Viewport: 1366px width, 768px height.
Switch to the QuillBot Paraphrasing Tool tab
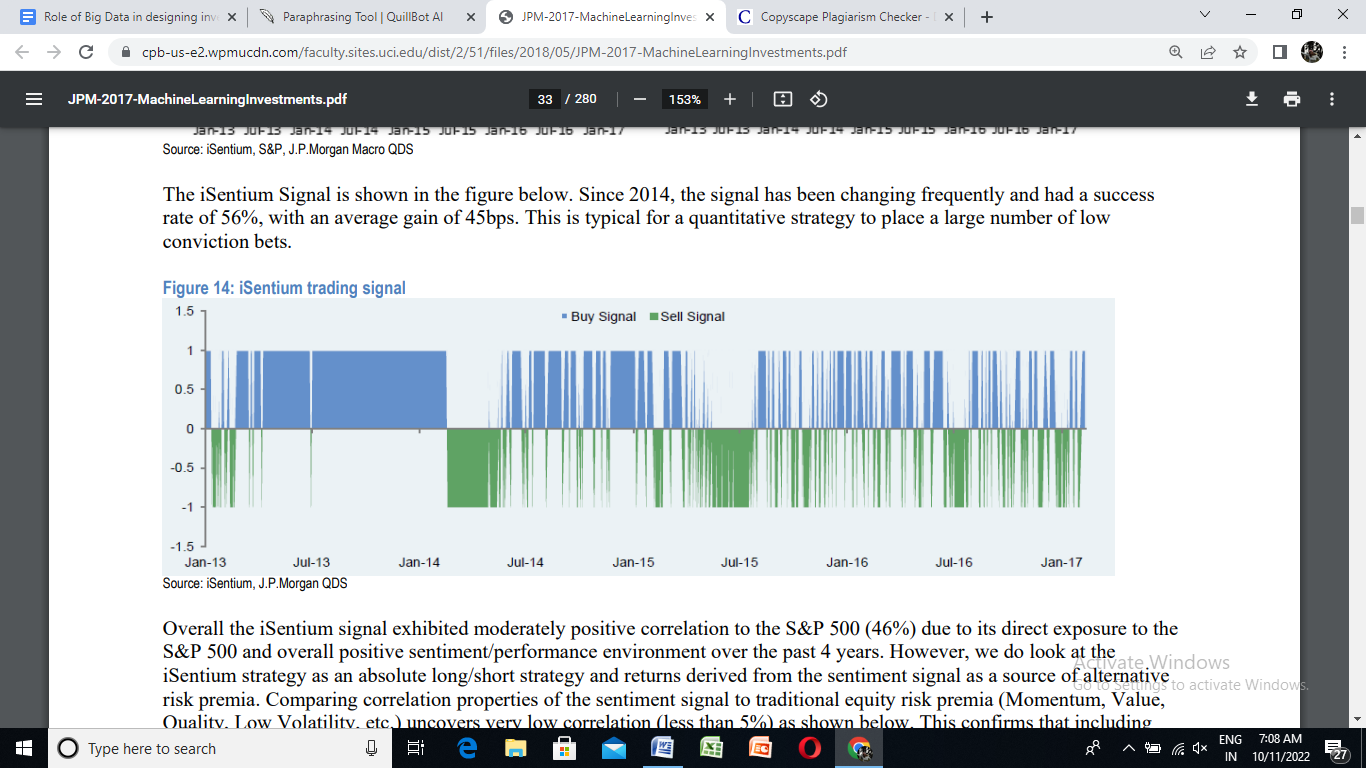coord(362,17)
